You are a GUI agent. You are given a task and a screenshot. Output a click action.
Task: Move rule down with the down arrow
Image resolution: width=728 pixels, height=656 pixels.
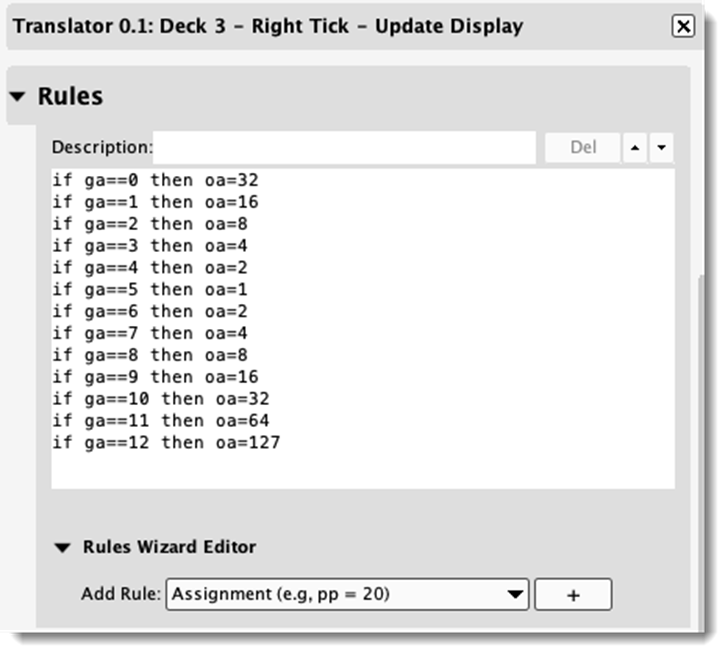tap(661, 149)
